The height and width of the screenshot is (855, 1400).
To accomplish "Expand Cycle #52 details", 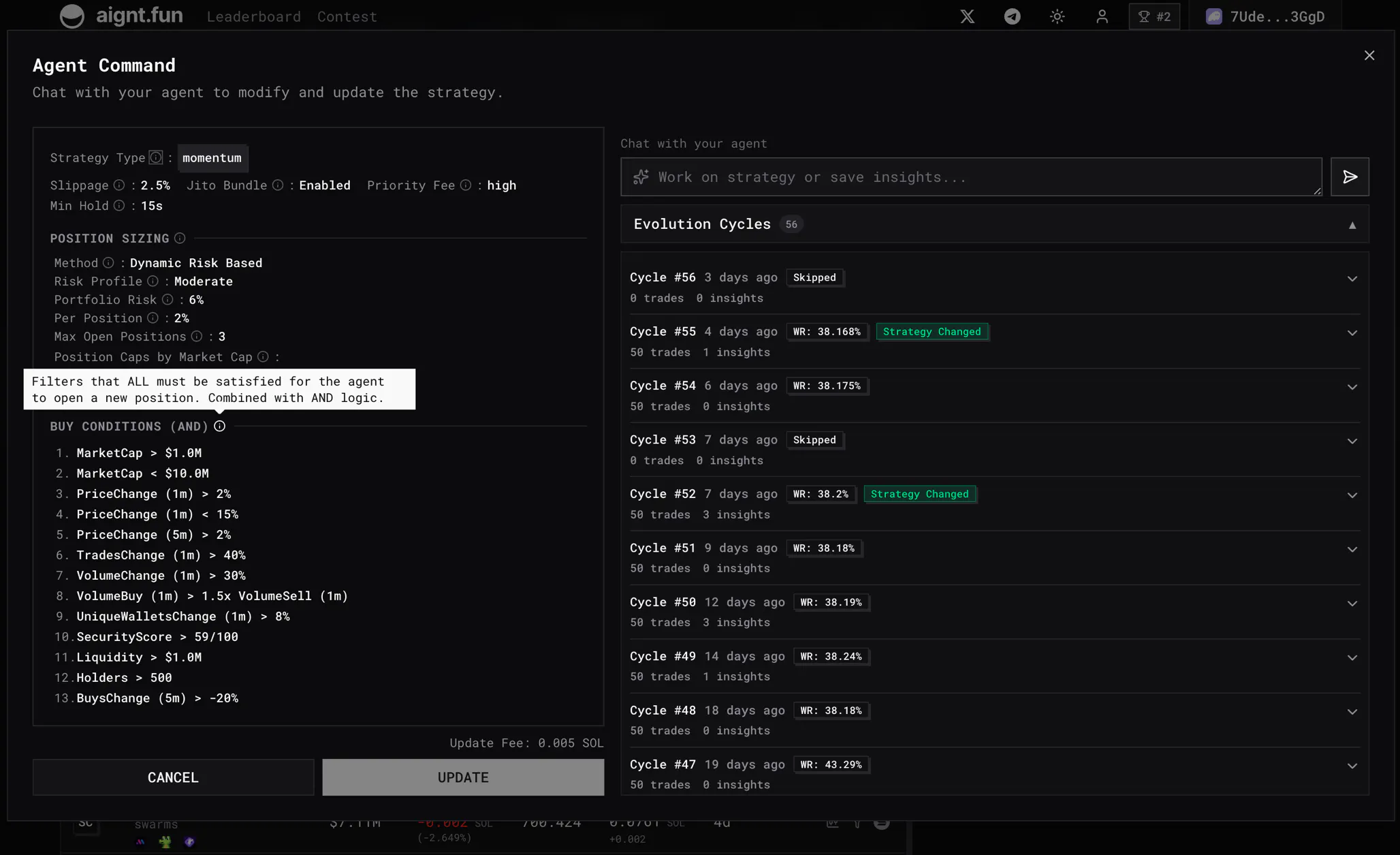I will pyautogui.click(x=1352, y=495).
